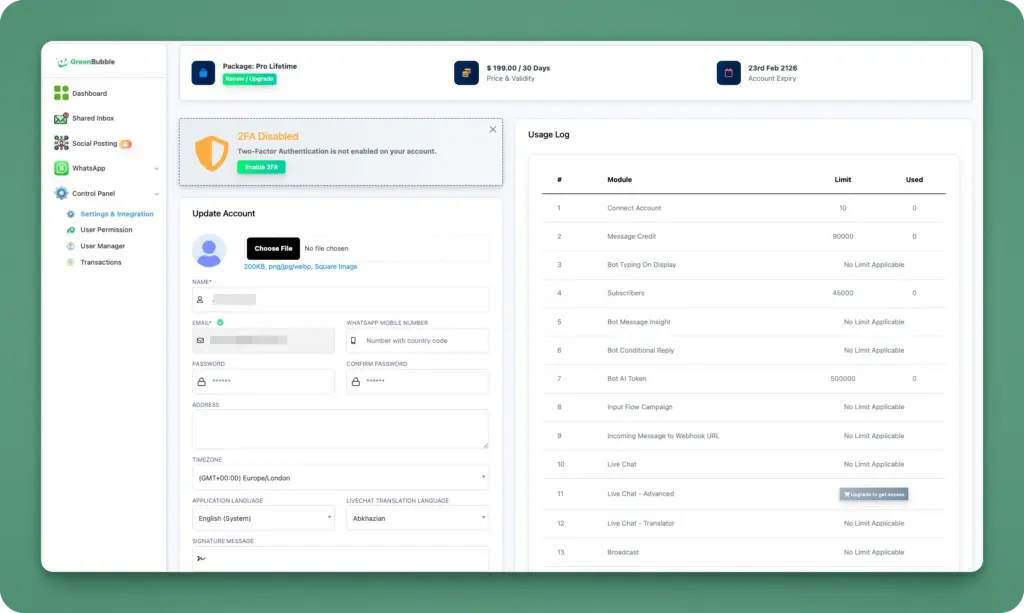Expand the WhatsApp sidebar section

[x=155, y=168]
